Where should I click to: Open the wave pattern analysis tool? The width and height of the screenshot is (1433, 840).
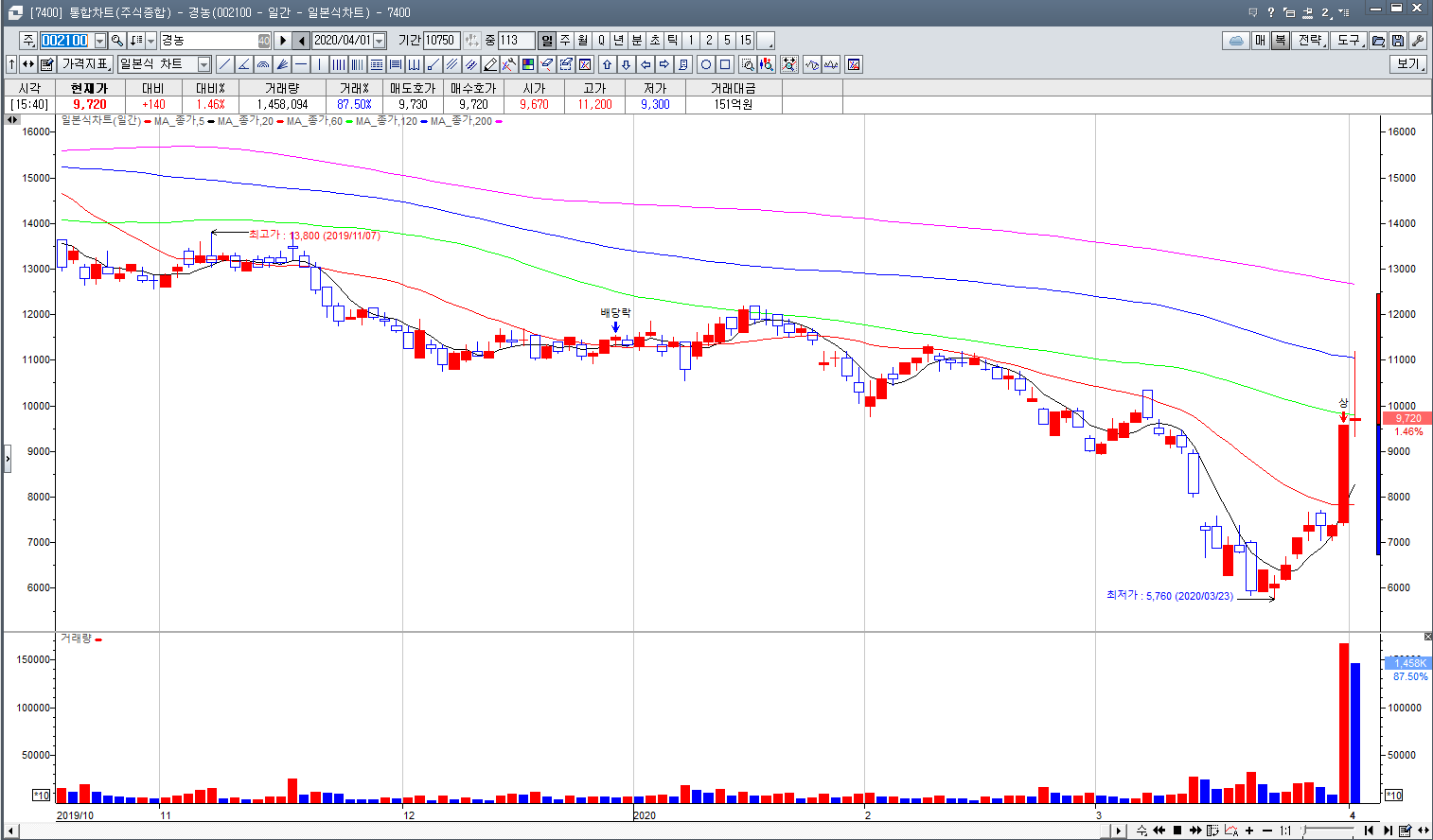[811, 64]
